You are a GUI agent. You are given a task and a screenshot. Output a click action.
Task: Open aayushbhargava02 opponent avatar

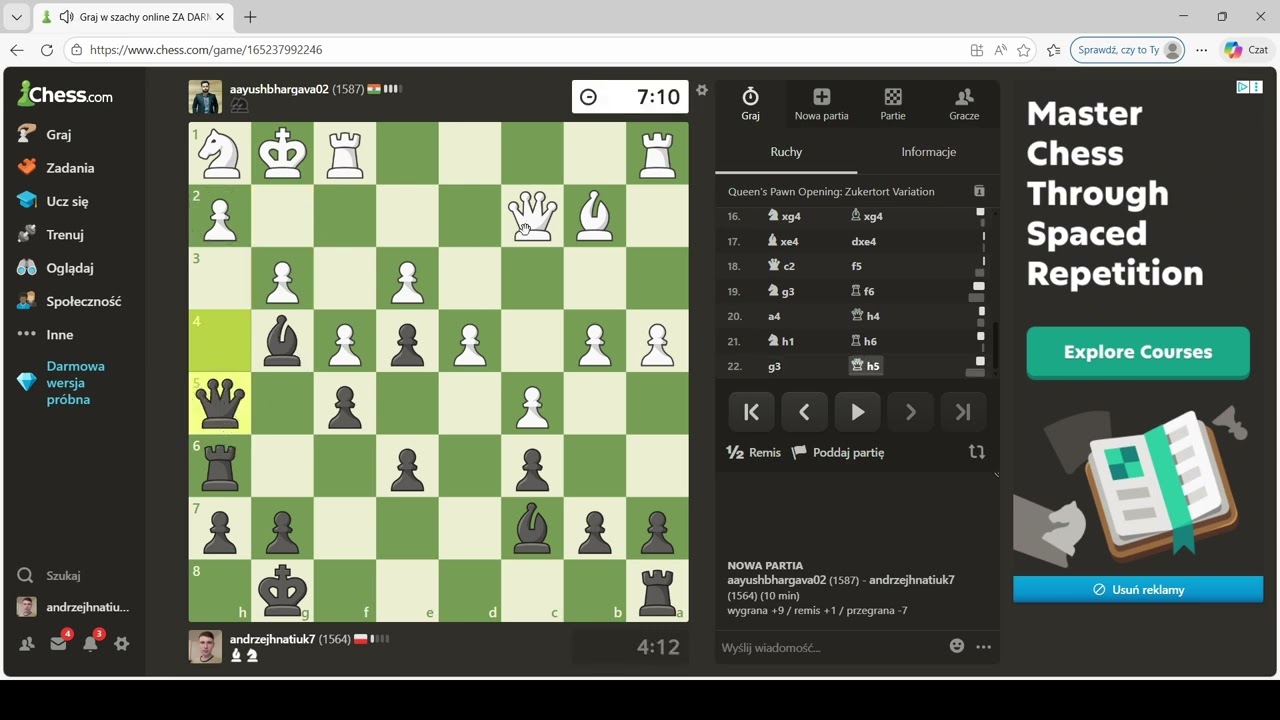pos(205,97)
